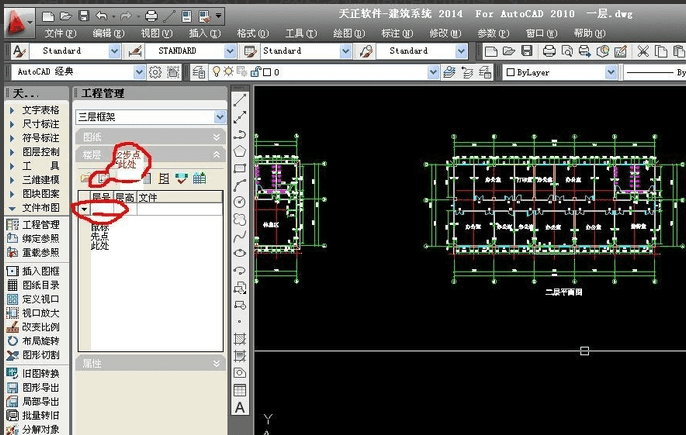Open the 工具(T) menu

tap(301, 33)
